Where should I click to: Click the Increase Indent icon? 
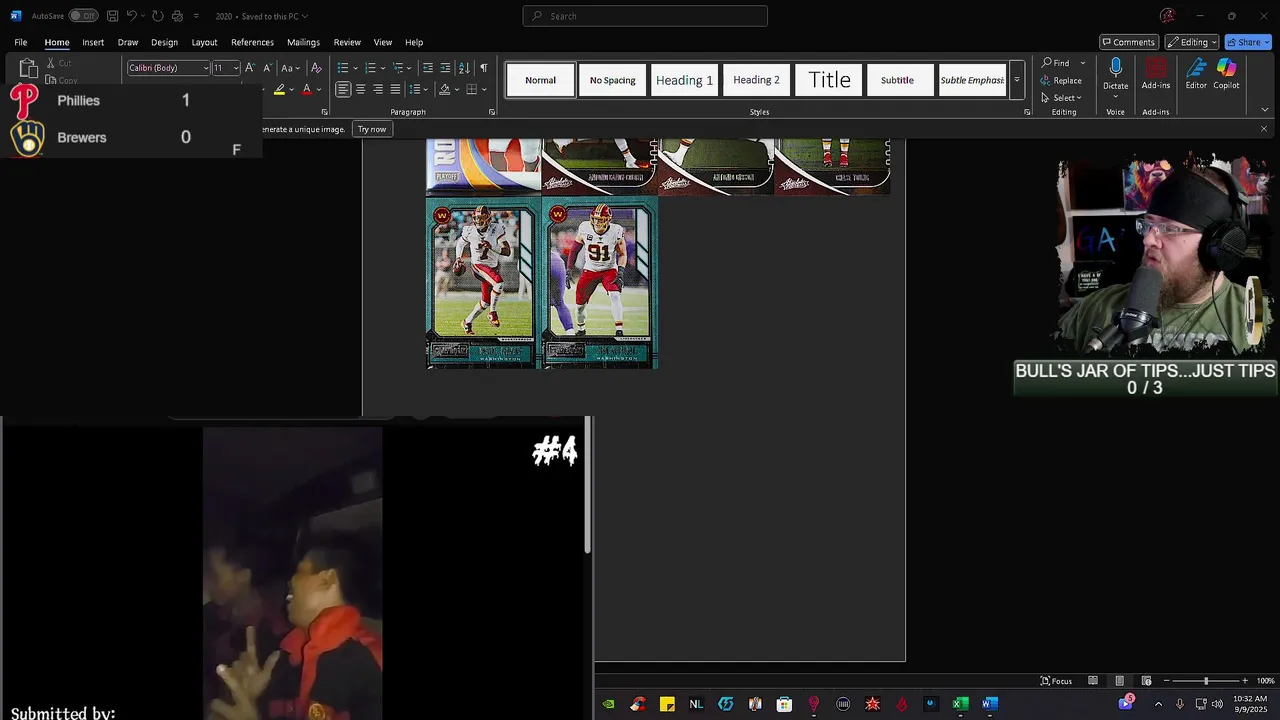(x=445, y=68)
